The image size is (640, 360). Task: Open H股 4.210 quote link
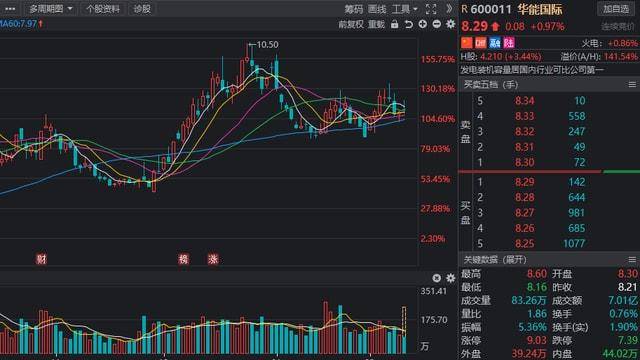click(x=501, y=56)
